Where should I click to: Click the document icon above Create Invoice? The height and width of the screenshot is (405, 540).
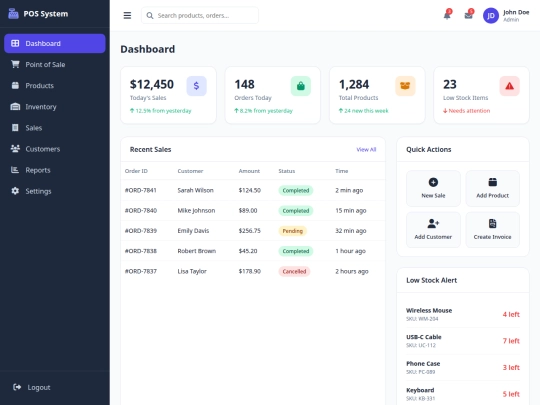492,224
